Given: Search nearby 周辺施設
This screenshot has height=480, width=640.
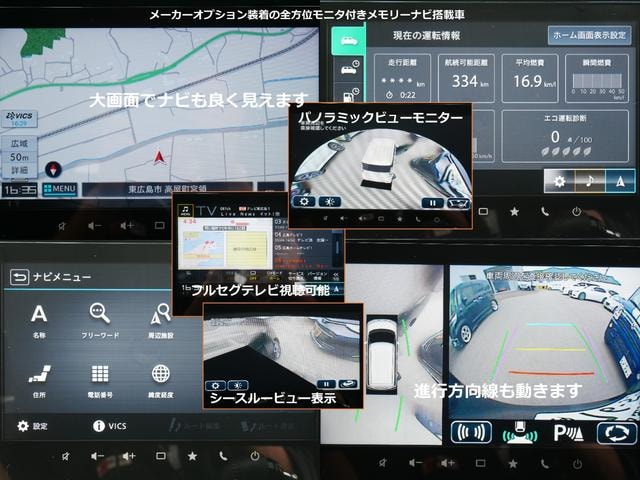Looking at the screenshot, I should click(161, 321).
